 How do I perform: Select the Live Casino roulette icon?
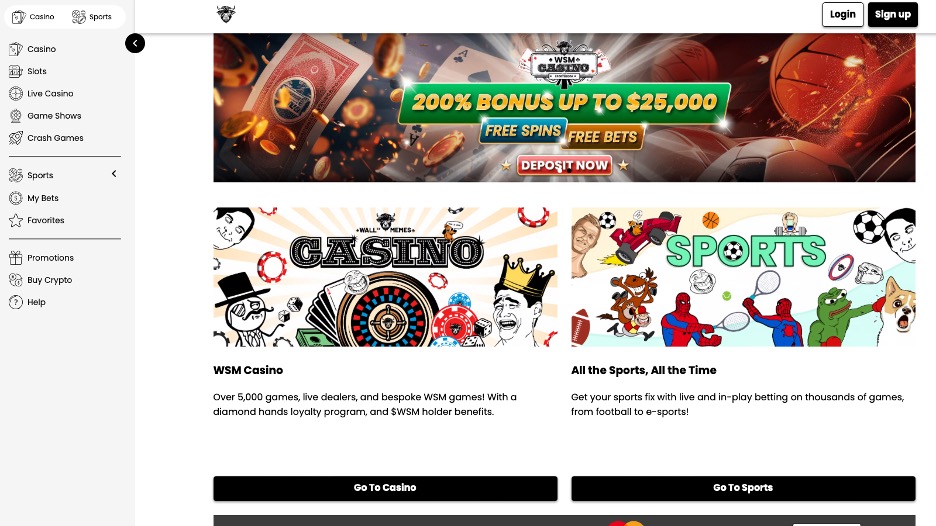pos(16,94)
